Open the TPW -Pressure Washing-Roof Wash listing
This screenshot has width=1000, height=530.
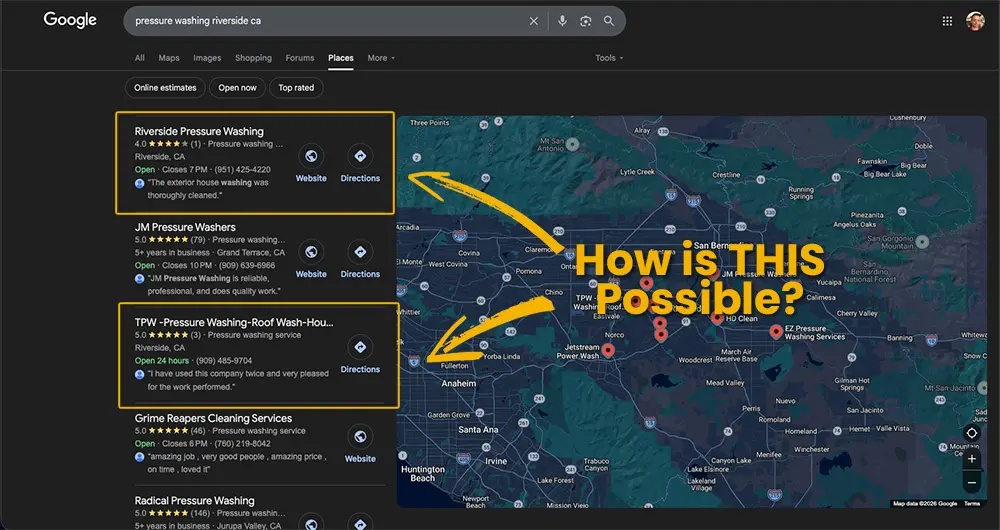(234, 323)
